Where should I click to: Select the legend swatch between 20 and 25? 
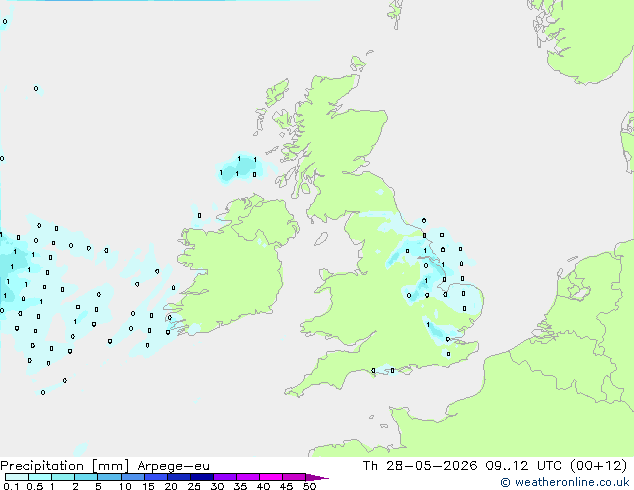pos(178,477)
